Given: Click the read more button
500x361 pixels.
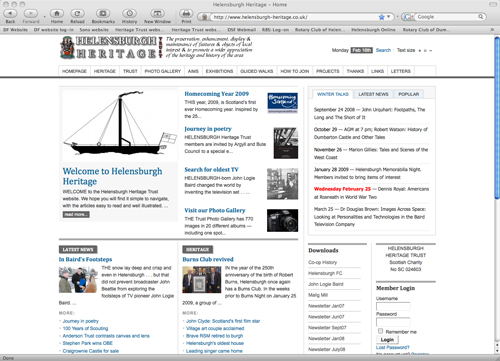Looking at the screenshot, I should pyautogui.click(x=76, y=214).
